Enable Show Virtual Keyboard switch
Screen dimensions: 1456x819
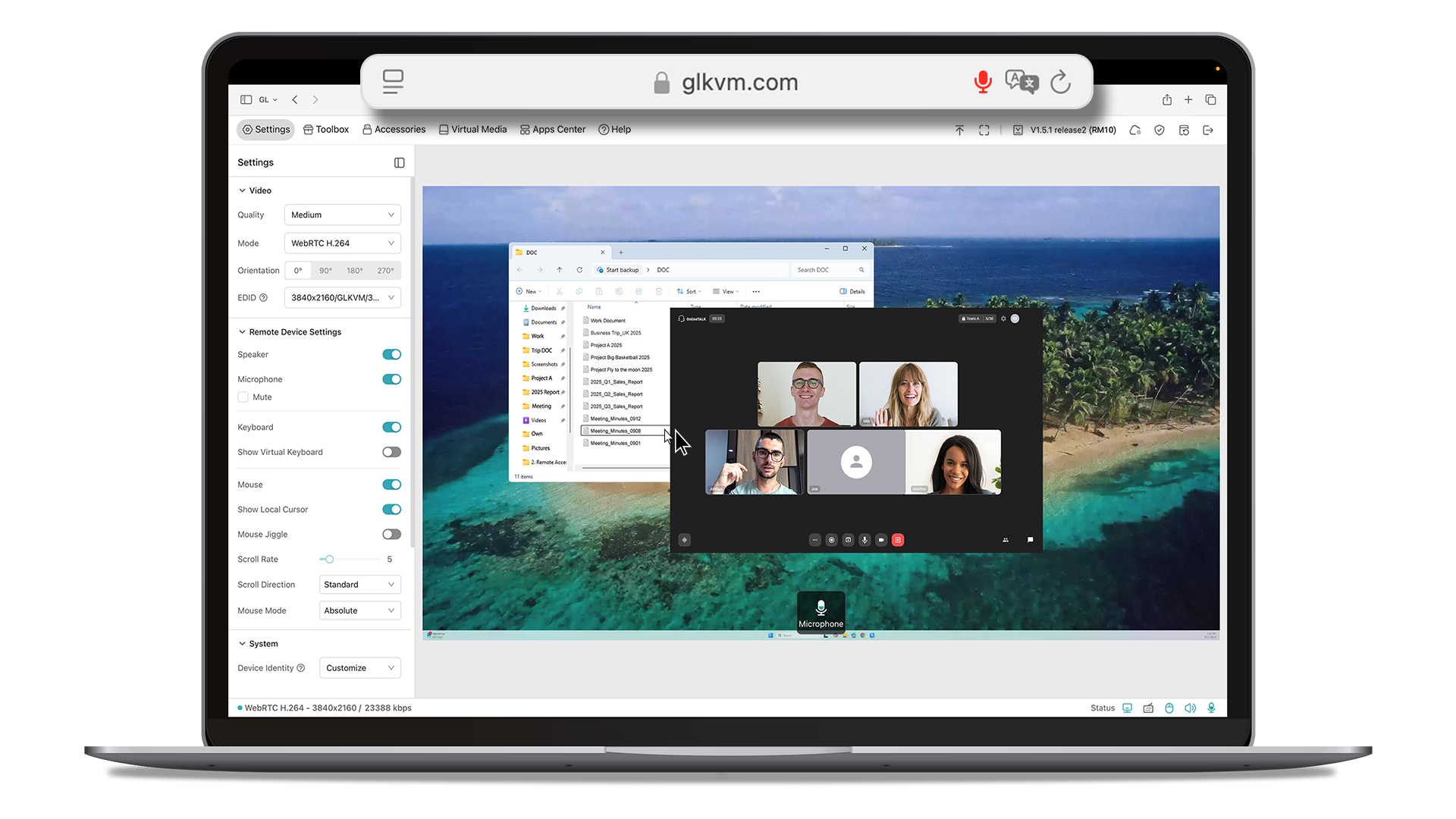(x=391, y=452)
